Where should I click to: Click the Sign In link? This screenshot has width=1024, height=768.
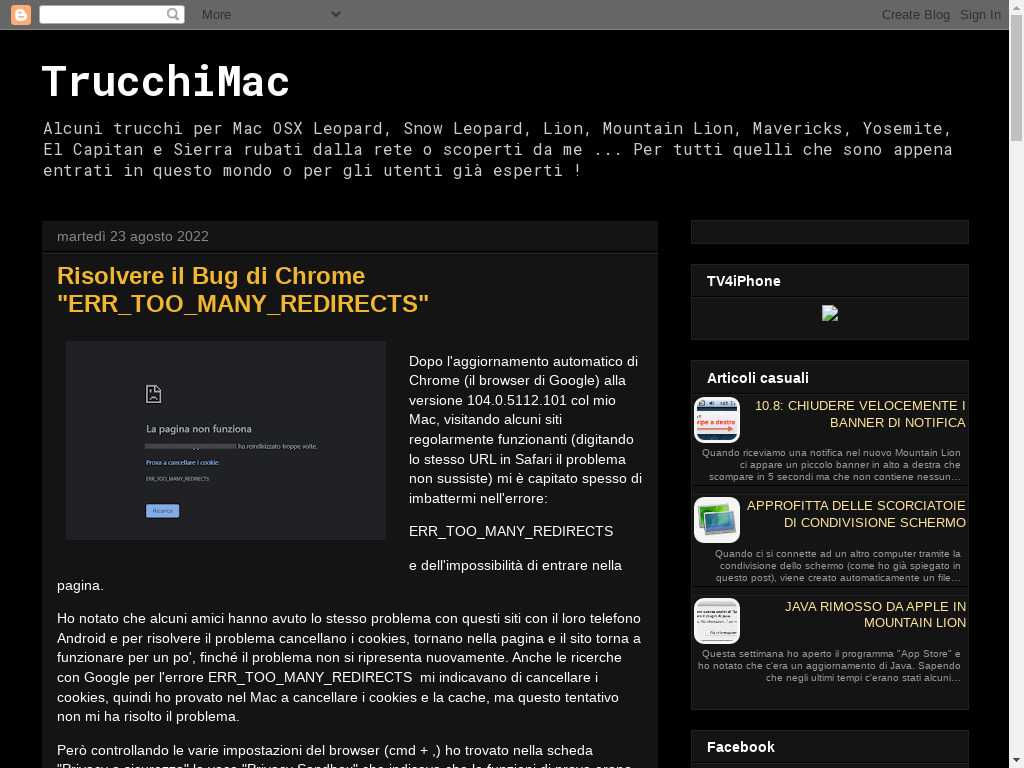click(x=980, y=14)
